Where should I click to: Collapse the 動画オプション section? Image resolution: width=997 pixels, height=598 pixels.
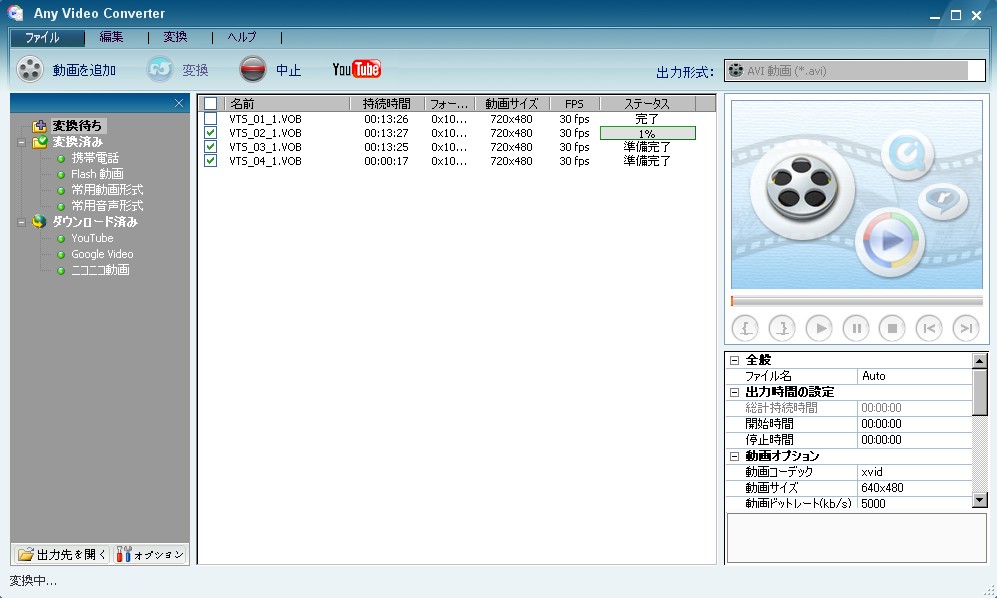734,456
